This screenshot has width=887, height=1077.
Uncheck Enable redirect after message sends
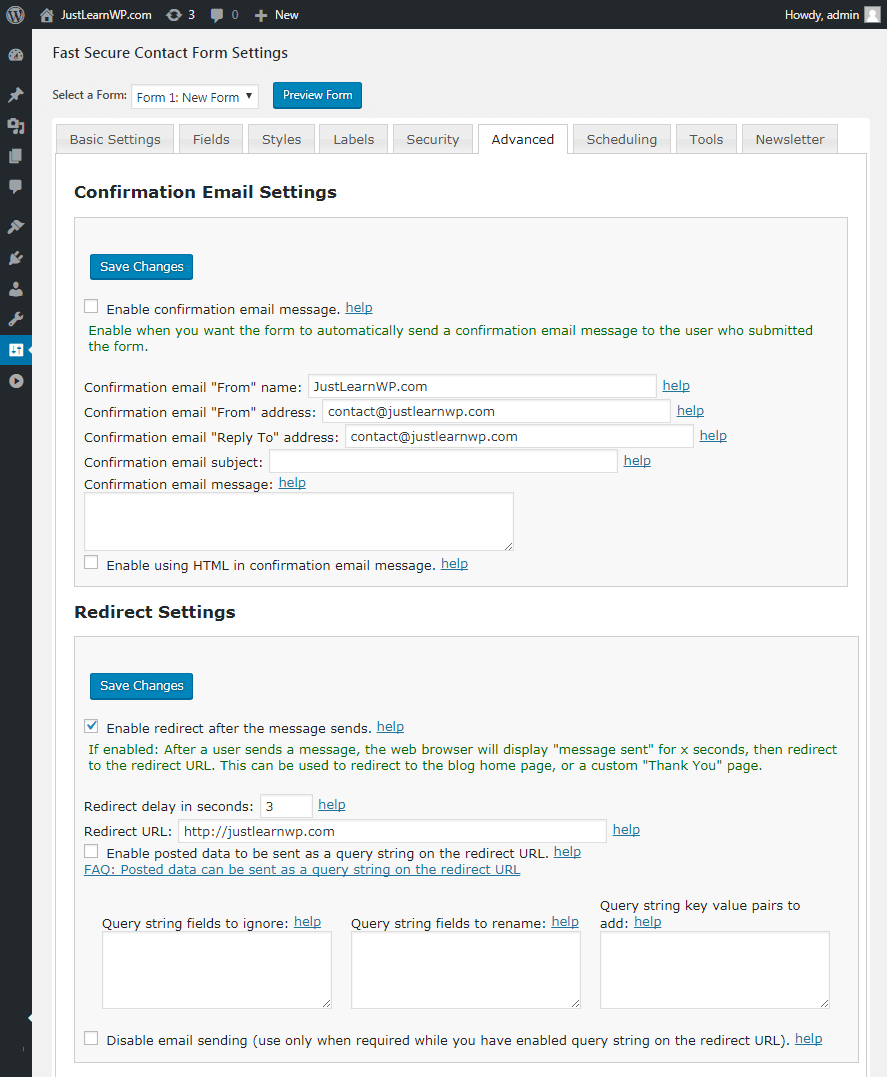click(x=91, y=725)
